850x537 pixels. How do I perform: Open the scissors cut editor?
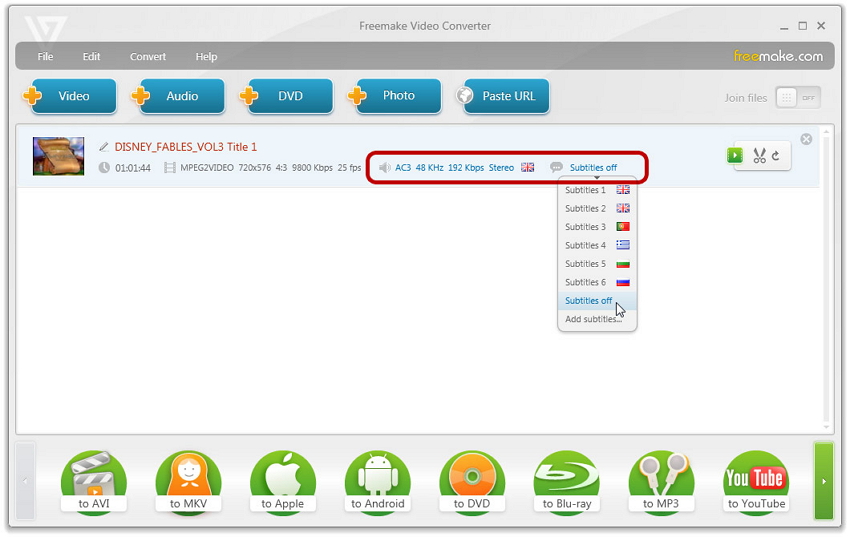click(759, 155)
